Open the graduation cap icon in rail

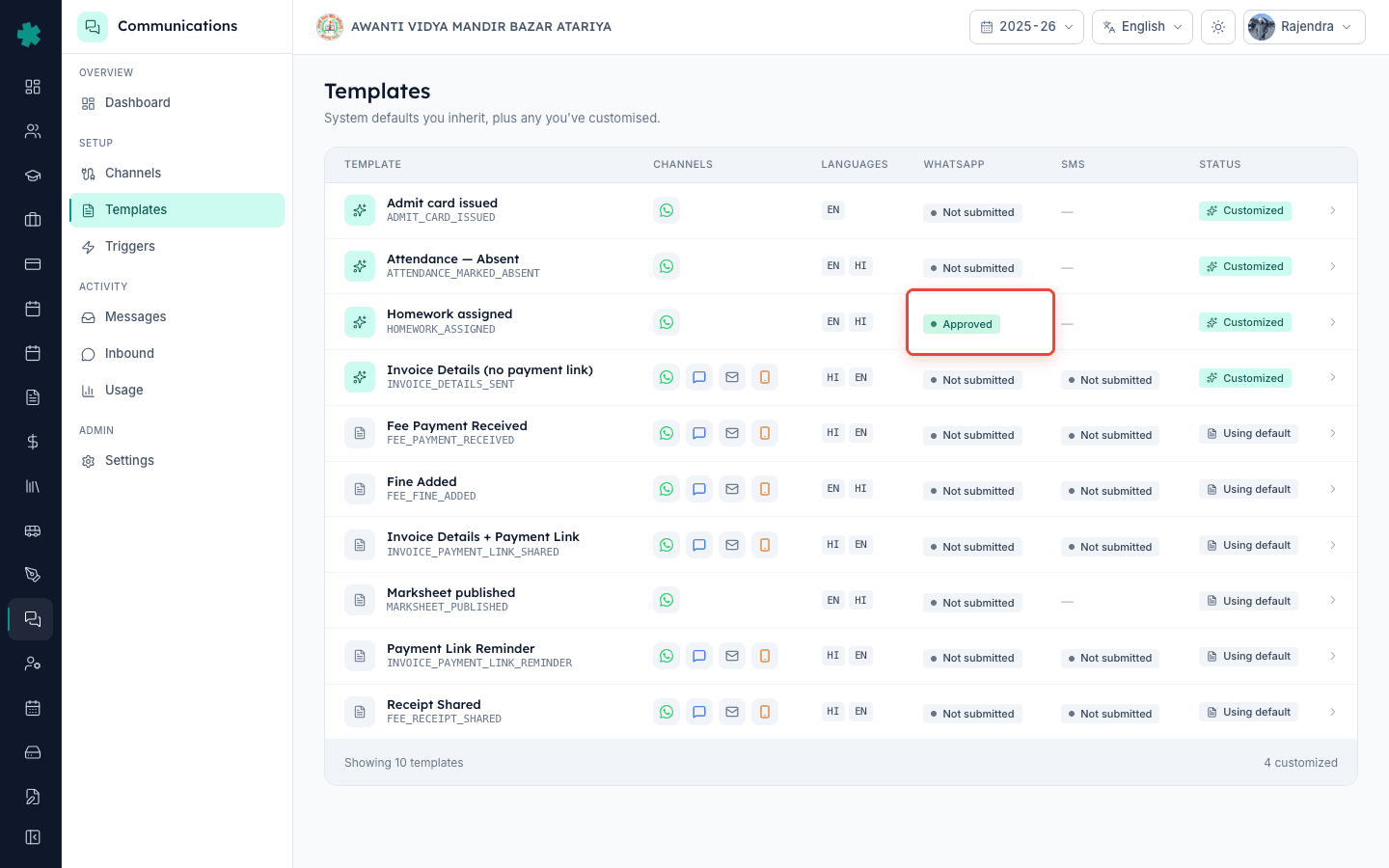pyautogui.click(x=33, y=176)
